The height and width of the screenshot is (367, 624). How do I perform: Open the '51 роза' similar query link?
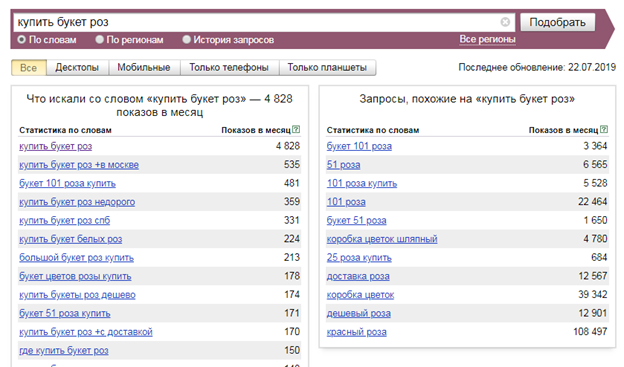pyautogui.click(x=343, y=165)
